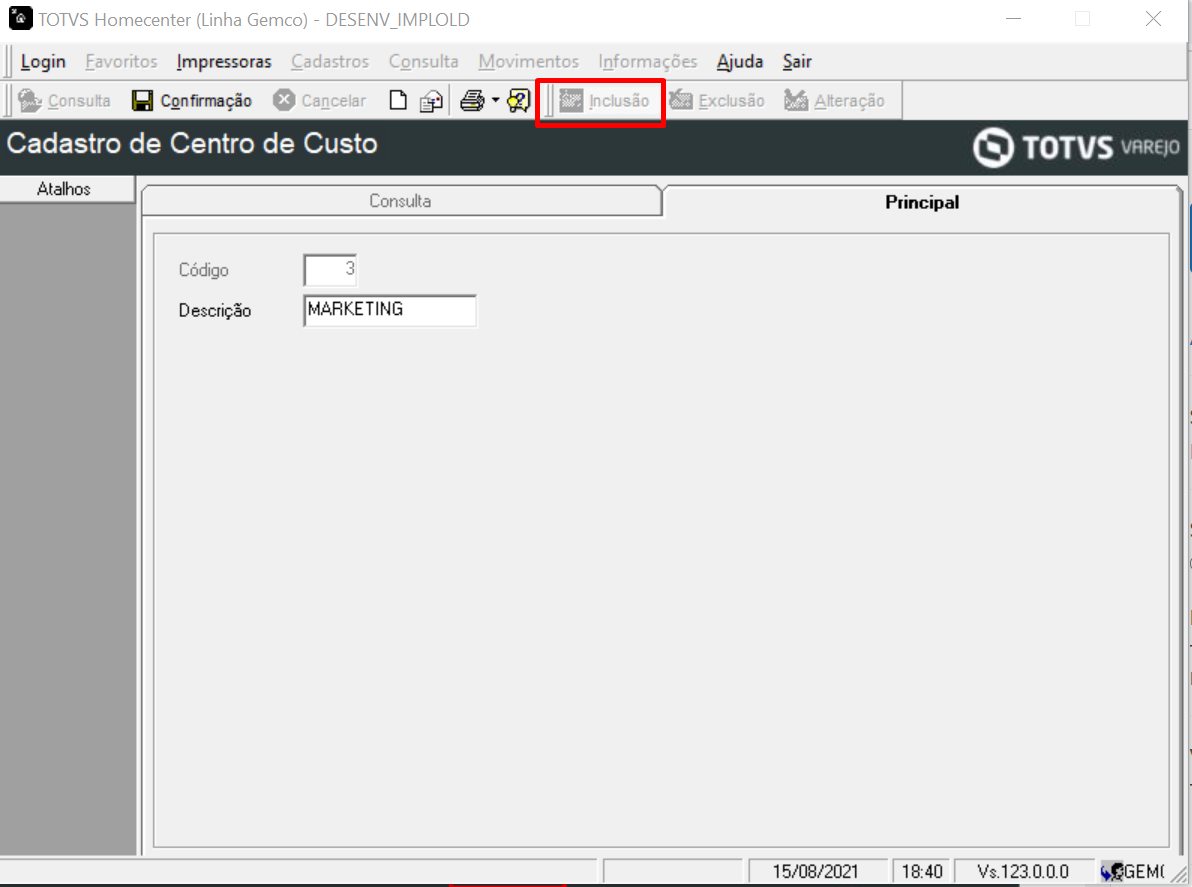Viewport: 1192px width, 887px height.
Task: Open the Ajuda menu
Action: point(740,62)
